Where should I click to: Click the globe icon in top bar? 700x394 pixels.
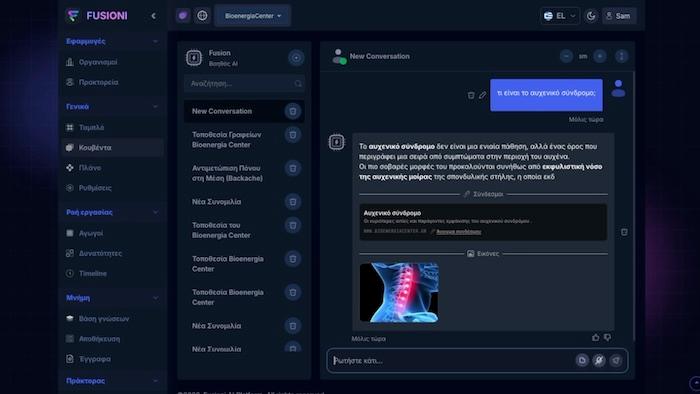[x=202, y=16]
